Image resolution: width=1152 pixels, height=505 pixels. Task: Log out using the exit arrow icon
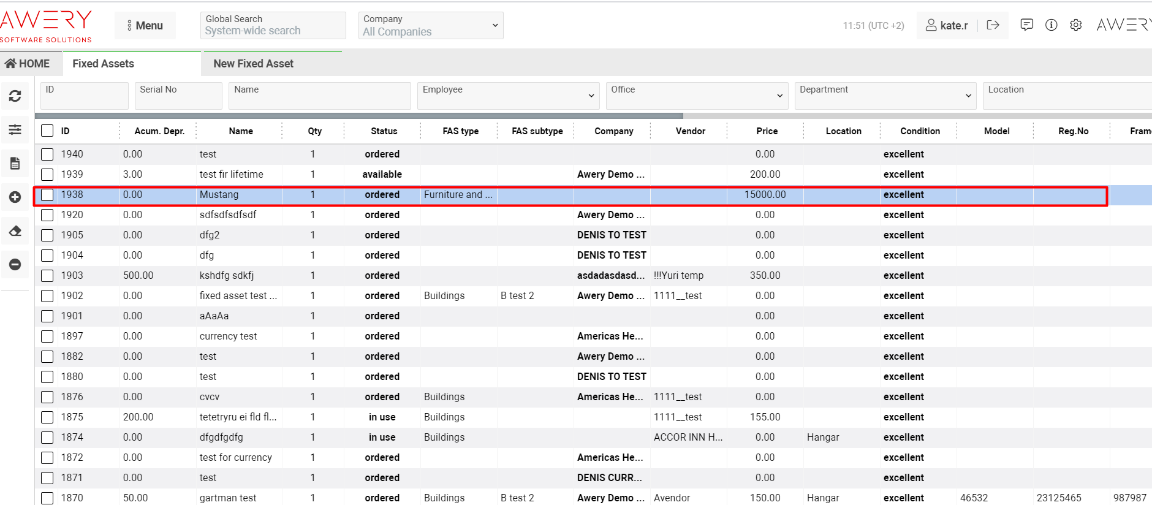click(x=992, y=25)
